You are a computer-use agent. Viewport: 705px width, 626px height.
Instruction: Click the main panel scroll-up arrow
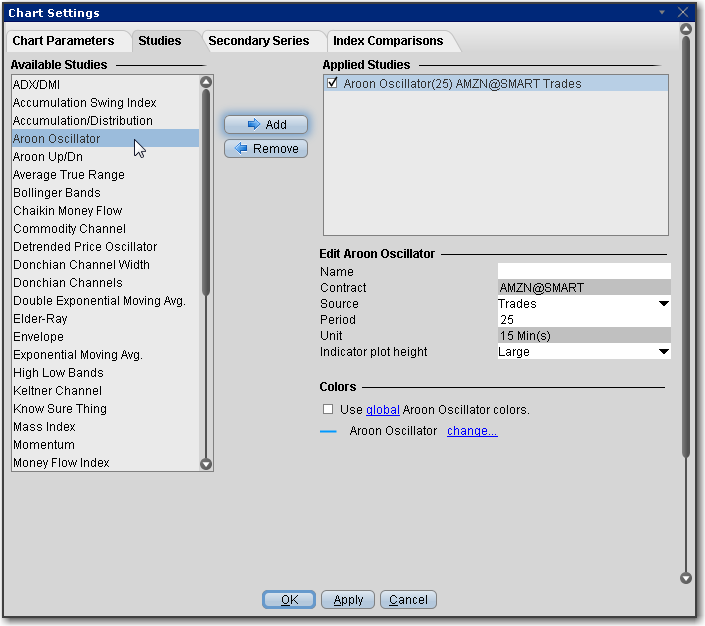click(685, 30)
